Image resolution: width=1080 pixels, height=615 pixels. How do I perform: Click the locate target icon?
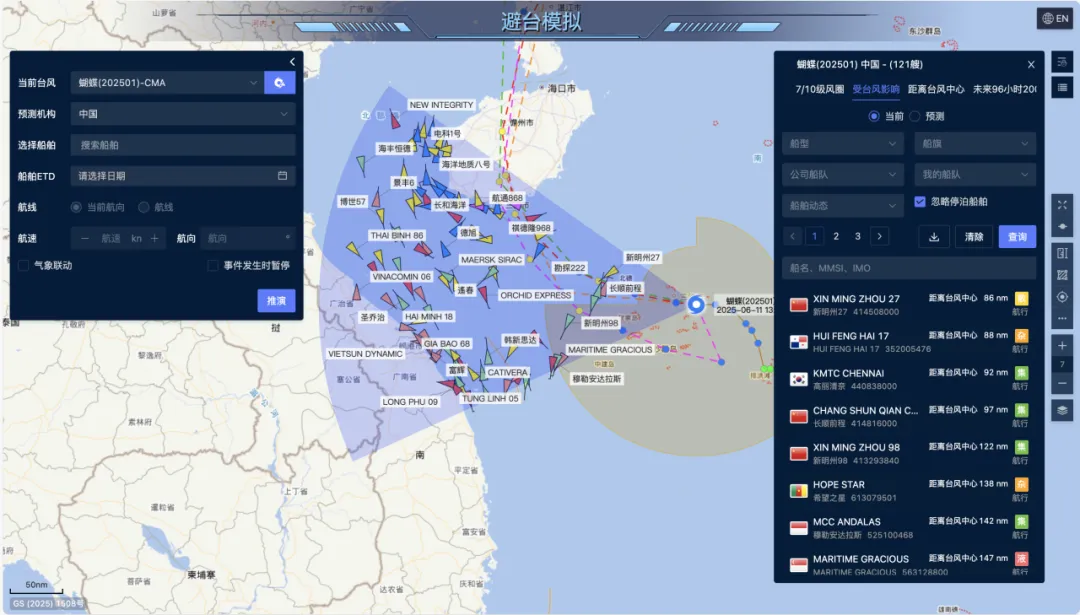click(1062, 297)
